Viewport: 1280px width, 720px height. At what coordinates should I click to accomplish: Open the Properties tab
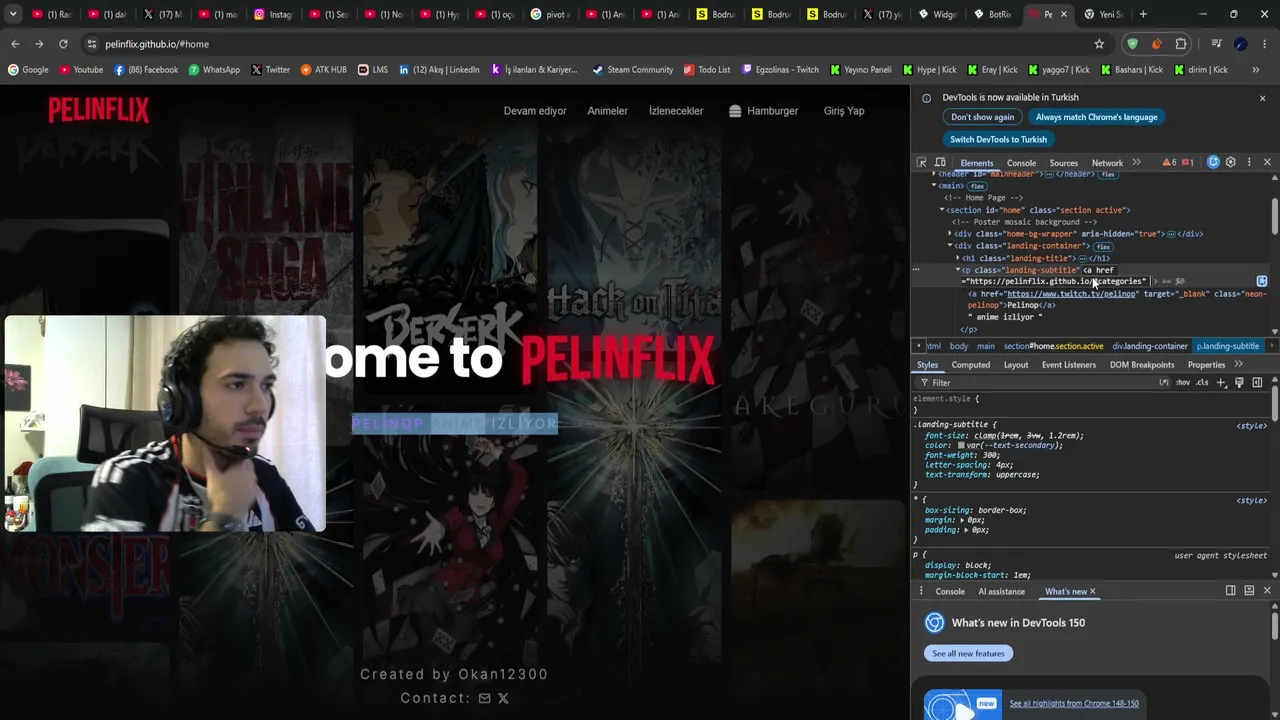pyautogui.click(x=1206, y=365)
